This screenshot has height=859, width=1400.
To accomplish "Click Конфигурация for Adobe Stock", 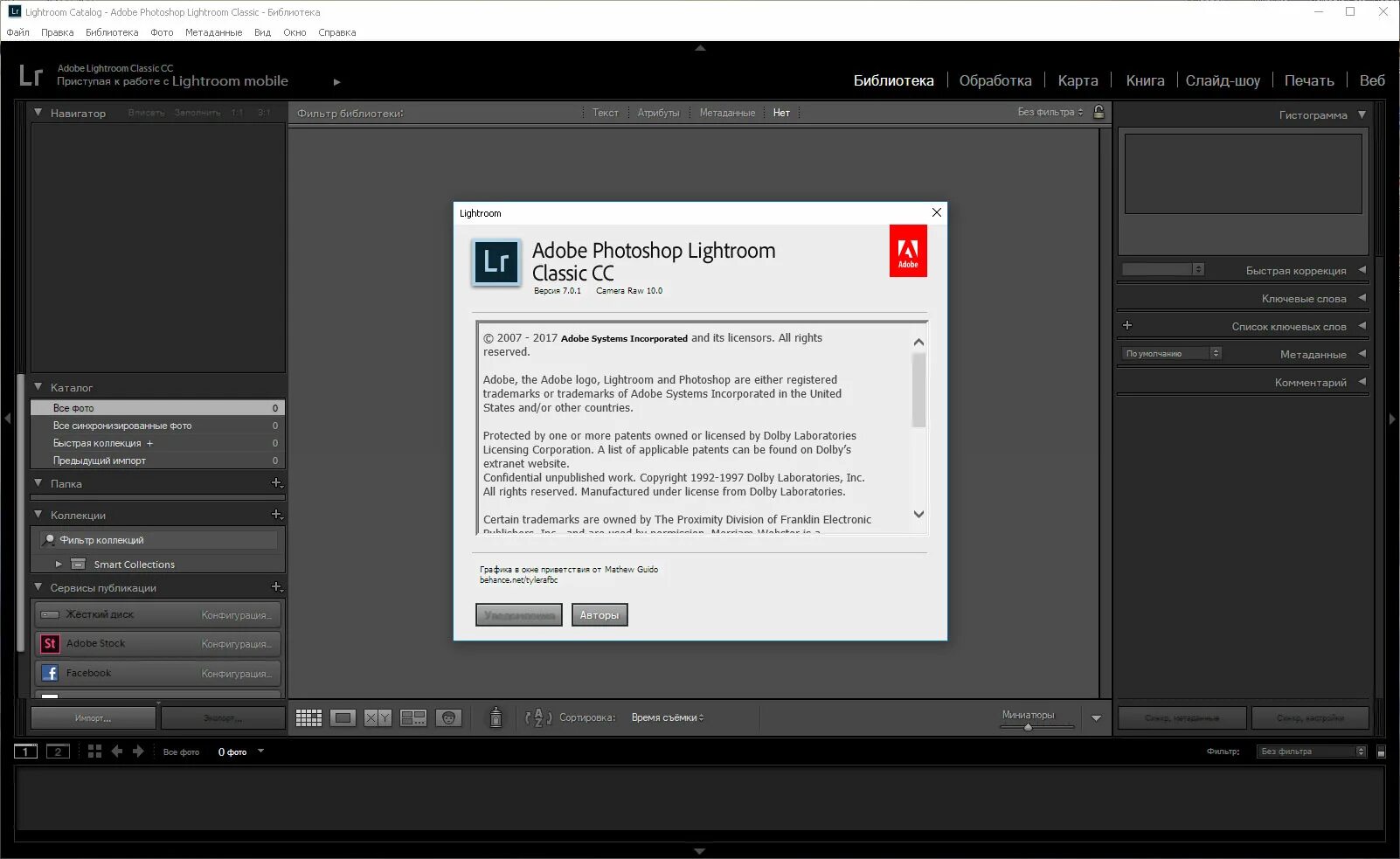I will (x=237, y=644).
